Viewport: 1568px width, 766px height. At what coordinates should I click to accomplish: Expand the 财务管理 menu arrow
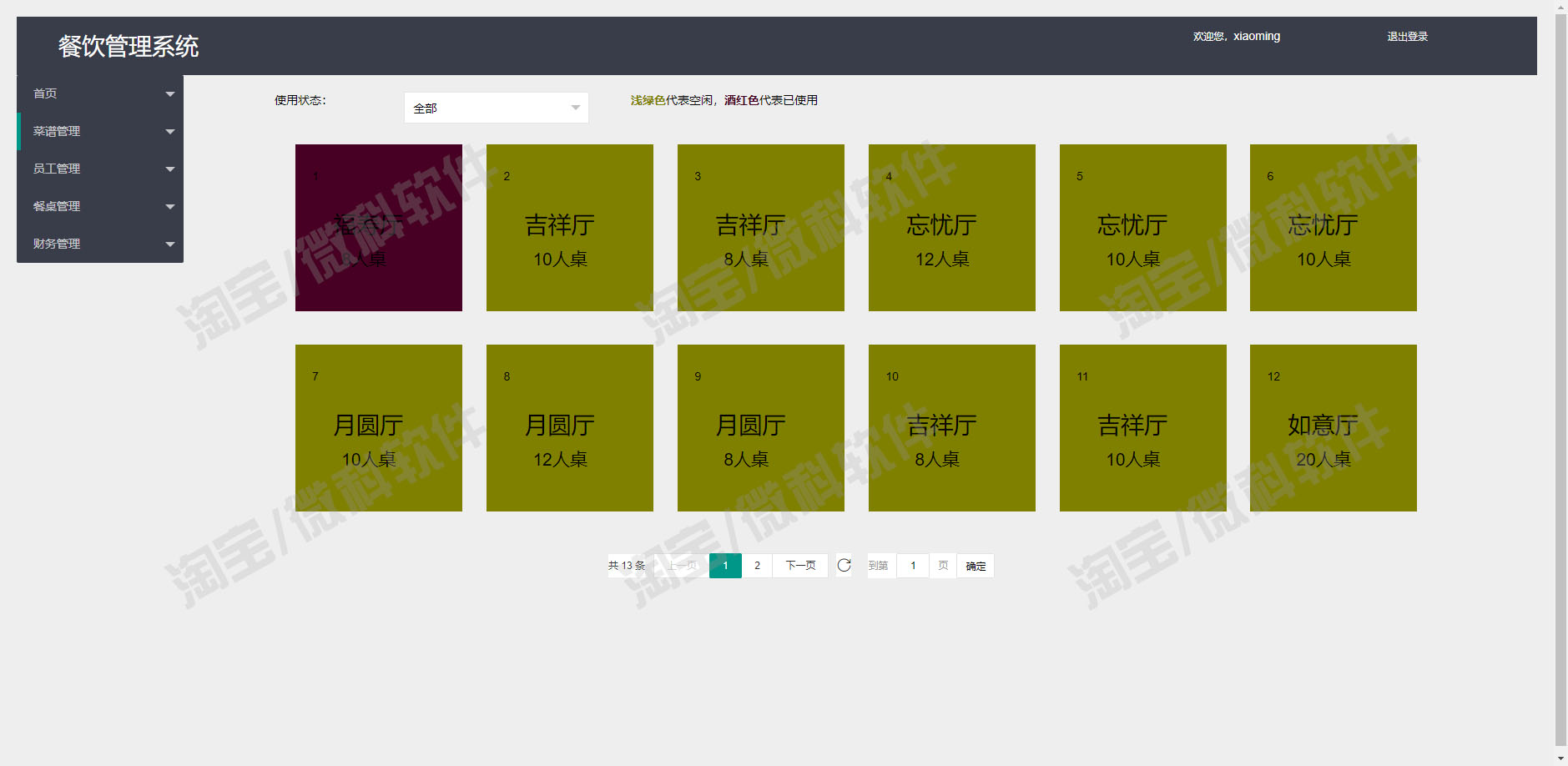pyautogui.click(x=170, y=244)
